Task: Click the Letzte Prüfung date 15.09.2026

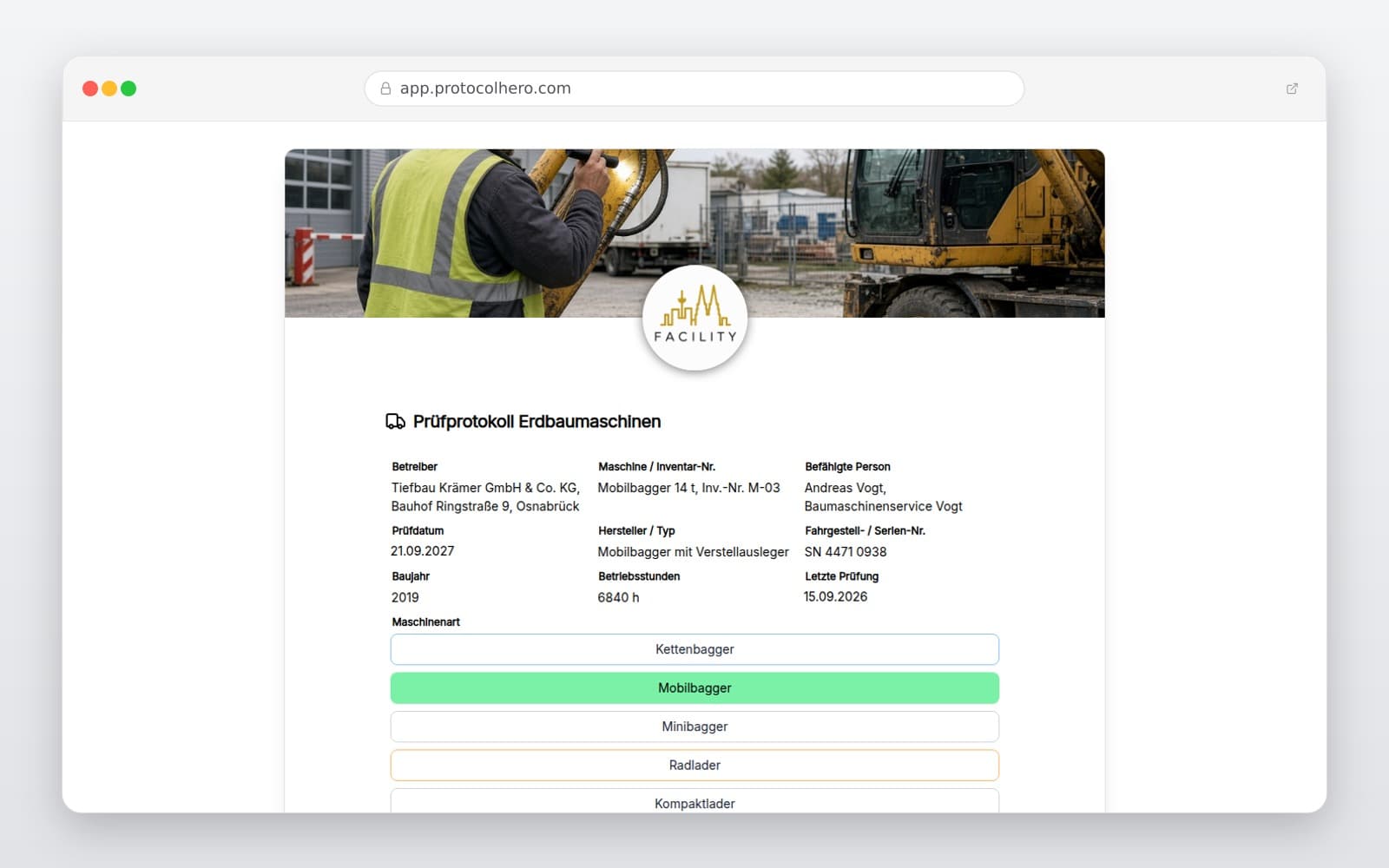Action: (835, 597)
